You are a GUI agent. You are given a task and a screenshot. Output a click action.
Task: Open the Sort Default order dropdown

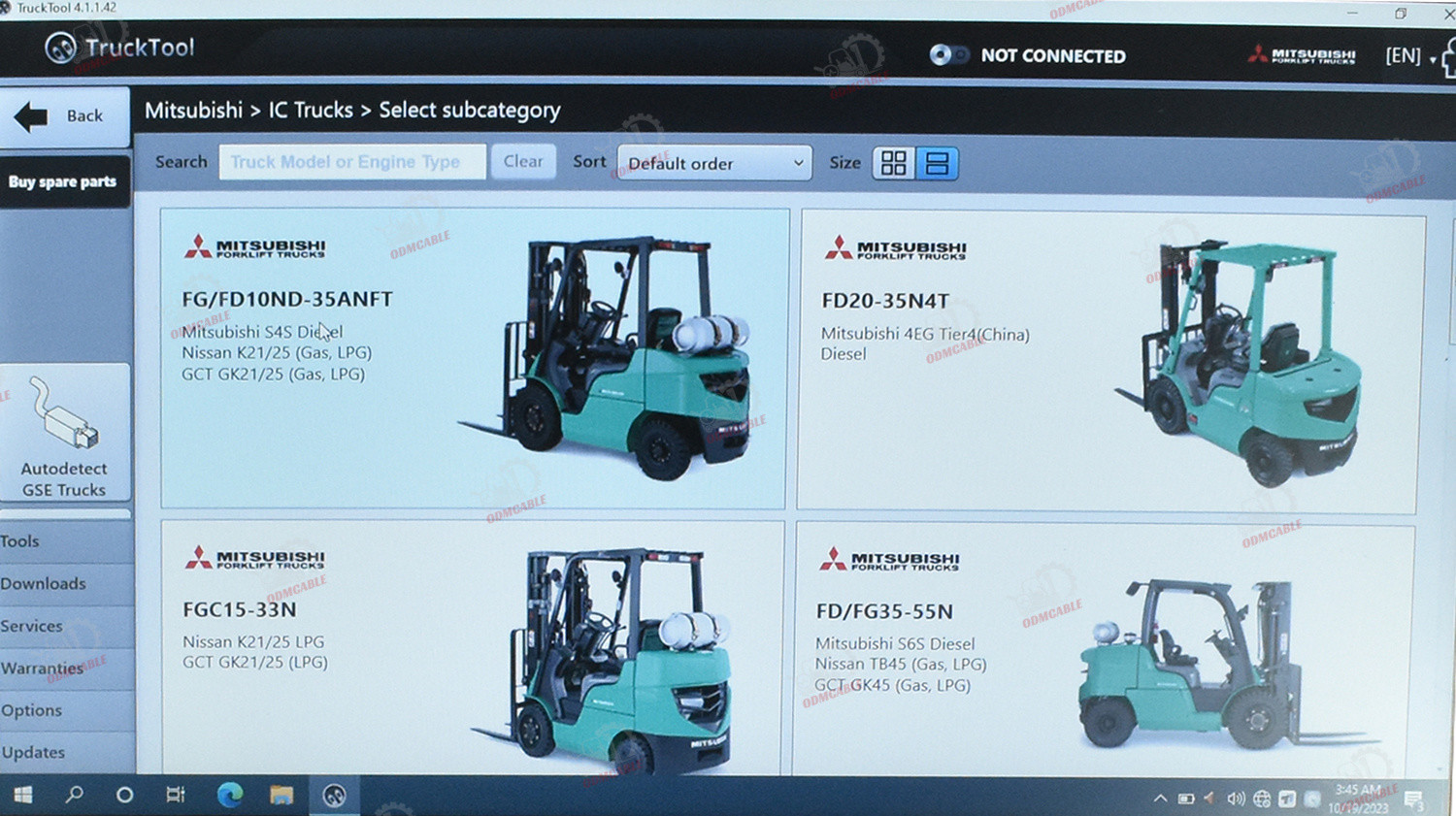tap(713, 163)
